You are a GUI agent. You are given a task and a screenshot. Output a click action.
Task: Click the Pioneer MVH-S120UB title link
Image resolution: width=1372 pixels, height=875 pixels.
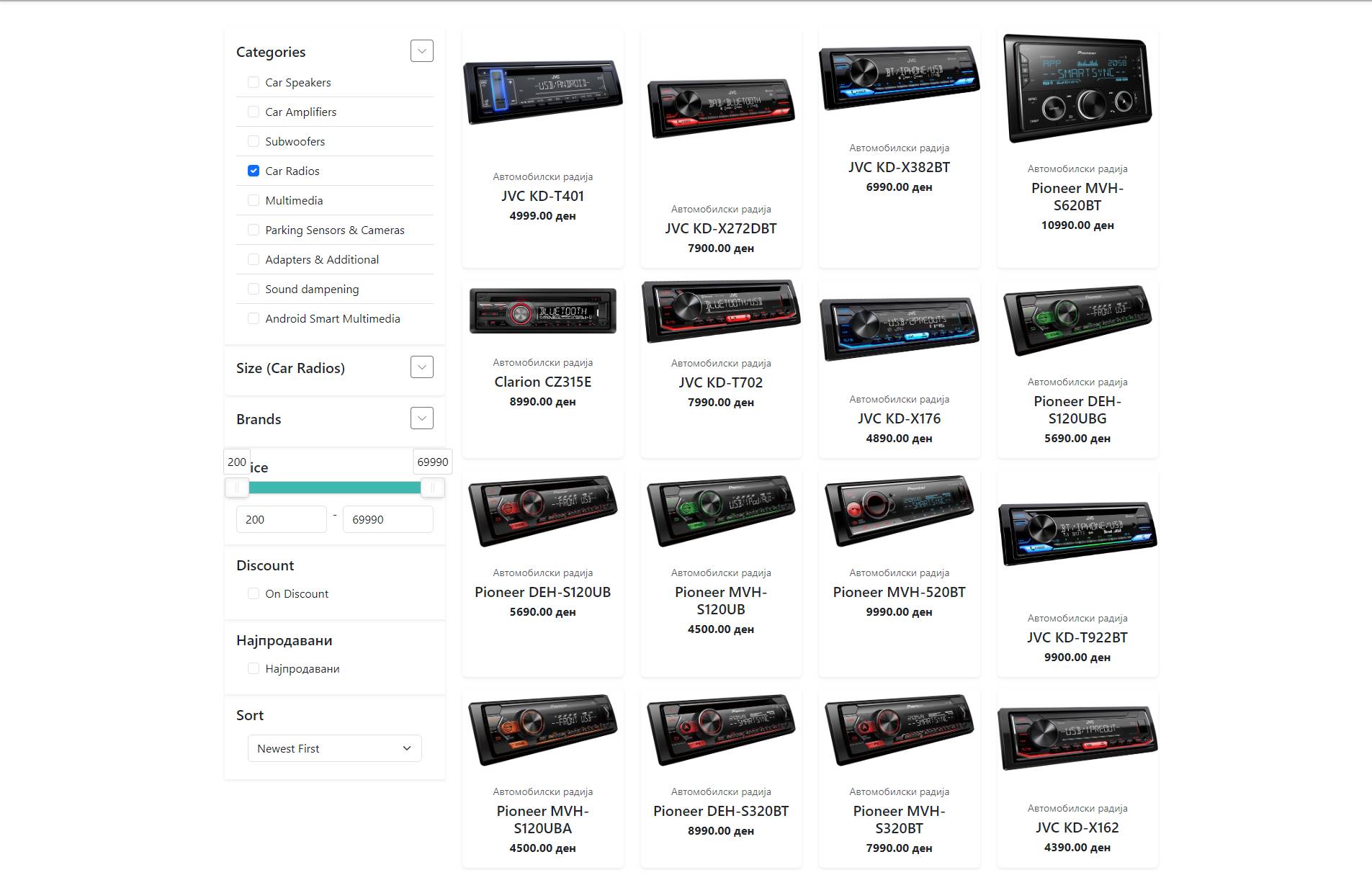[721, 601]
